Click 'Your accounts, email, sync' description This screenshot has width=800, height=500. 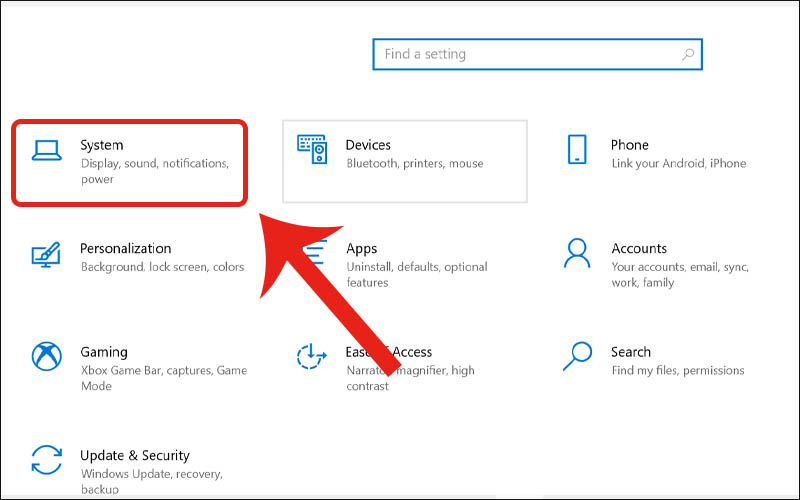pyautogui.click(x=680, y=274)
